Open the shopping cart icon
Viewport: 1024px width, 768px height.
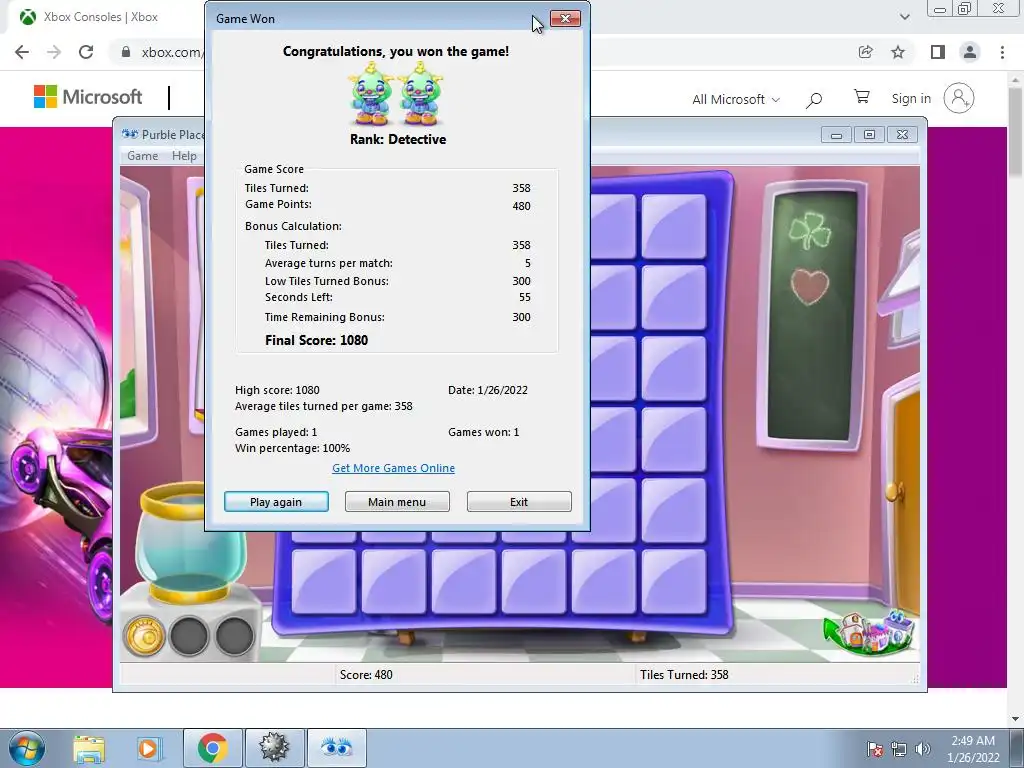862,97
